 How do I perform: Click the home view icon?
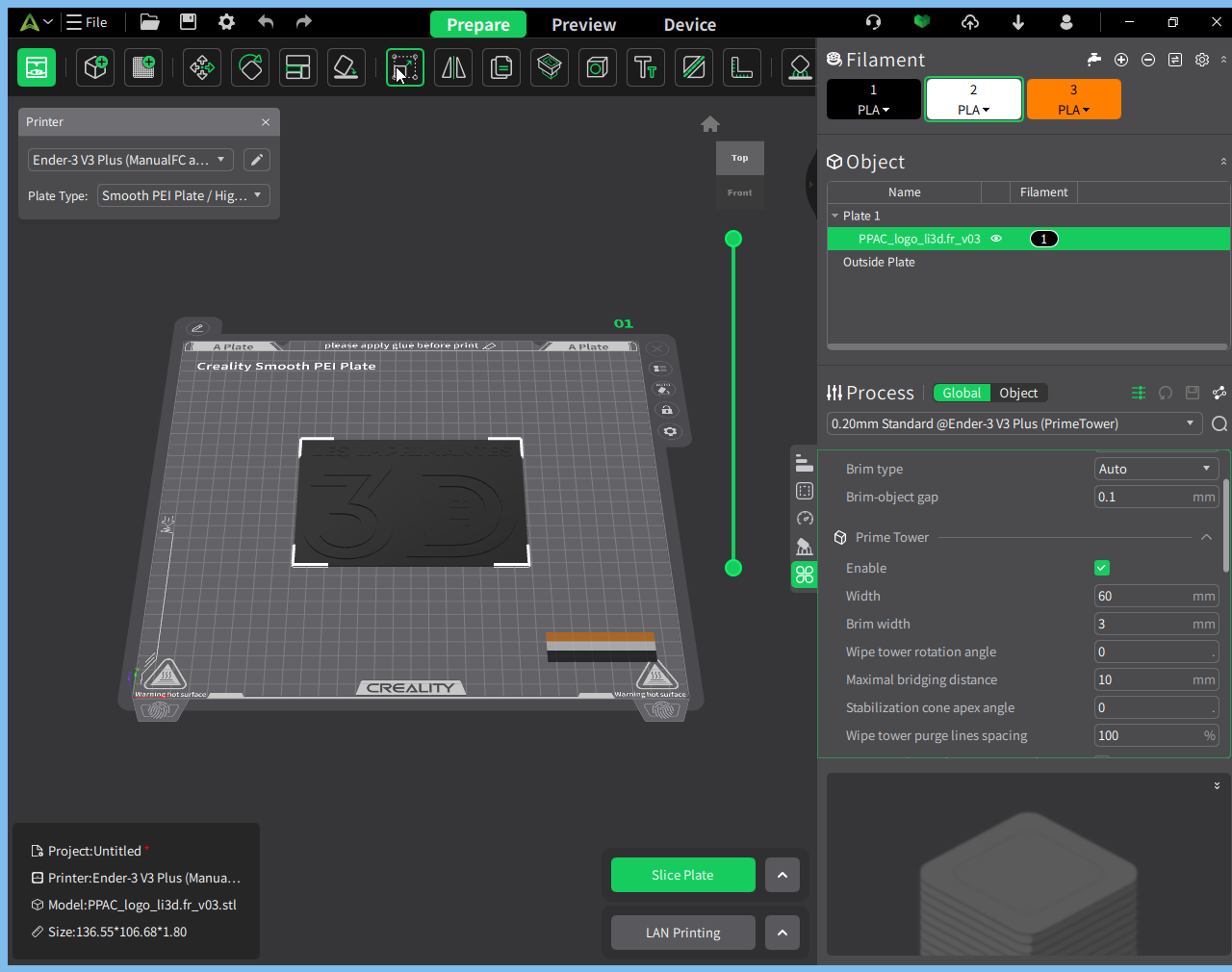(x=710, y=124)
